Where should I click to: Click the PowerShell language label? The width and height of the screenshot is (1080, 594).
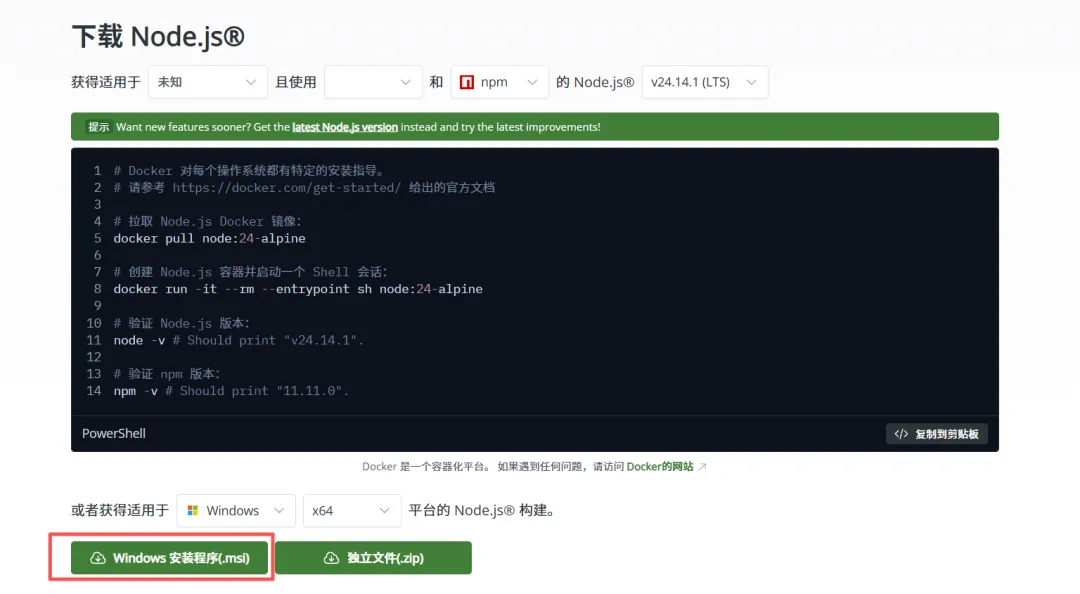click(x=114, y=433)
